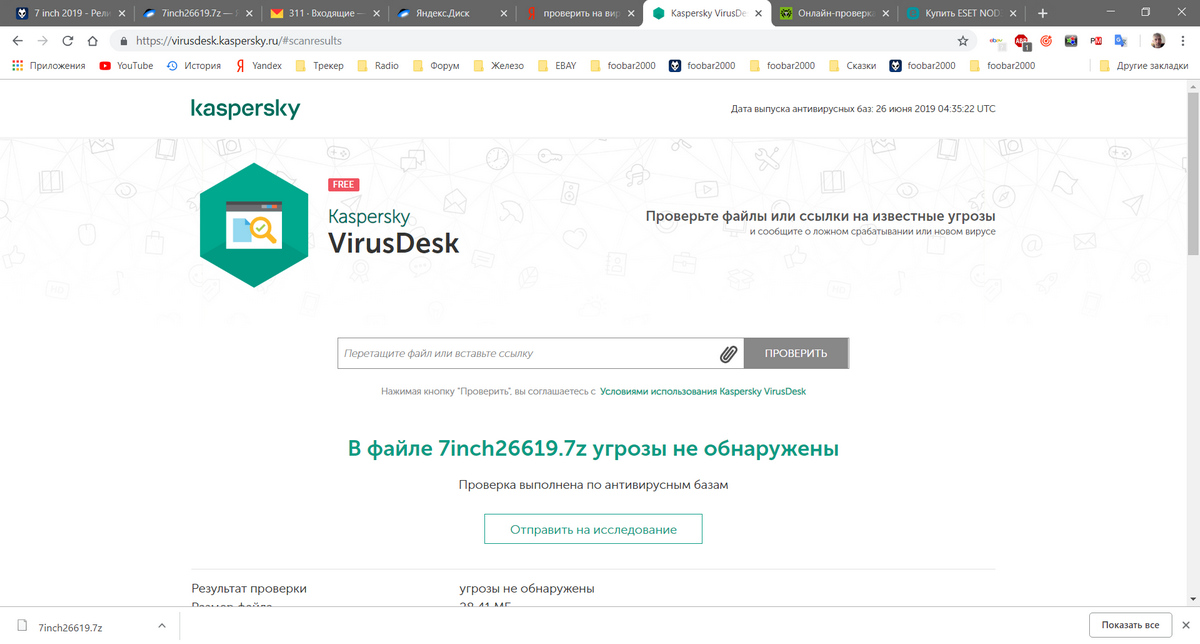Open the История bookmark

tap(193, 65)
